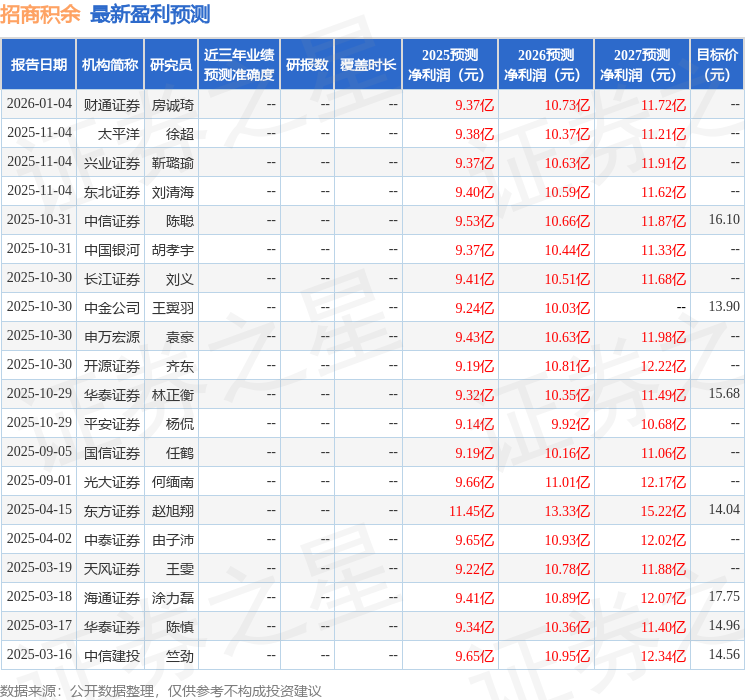Click the 11.45亿 profit forecast value

pyautogui.click(x=472, y=511)
